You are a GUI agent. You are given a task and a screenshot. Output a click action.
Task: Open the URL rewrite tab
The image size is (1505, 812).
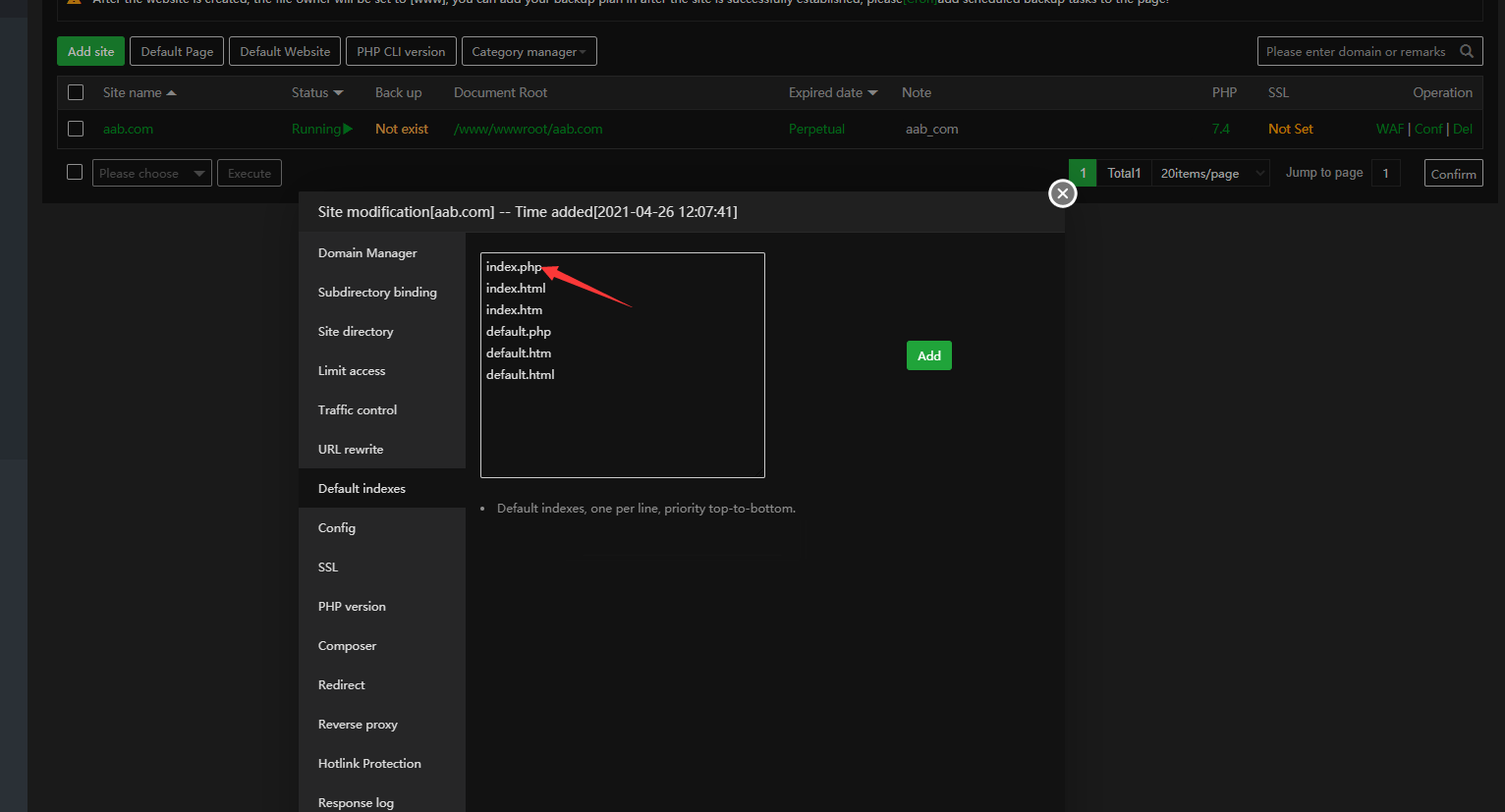coord(351,449)
